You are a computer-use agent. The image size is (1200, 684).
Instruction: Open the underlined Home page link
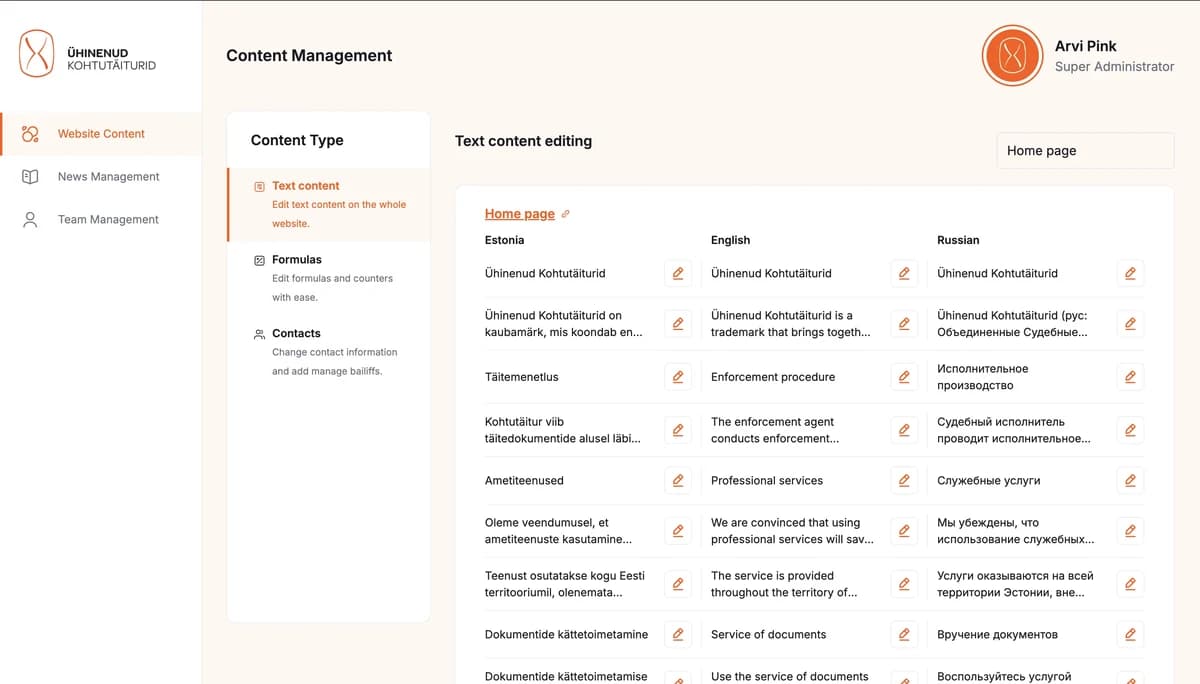[x=519, y=214]
